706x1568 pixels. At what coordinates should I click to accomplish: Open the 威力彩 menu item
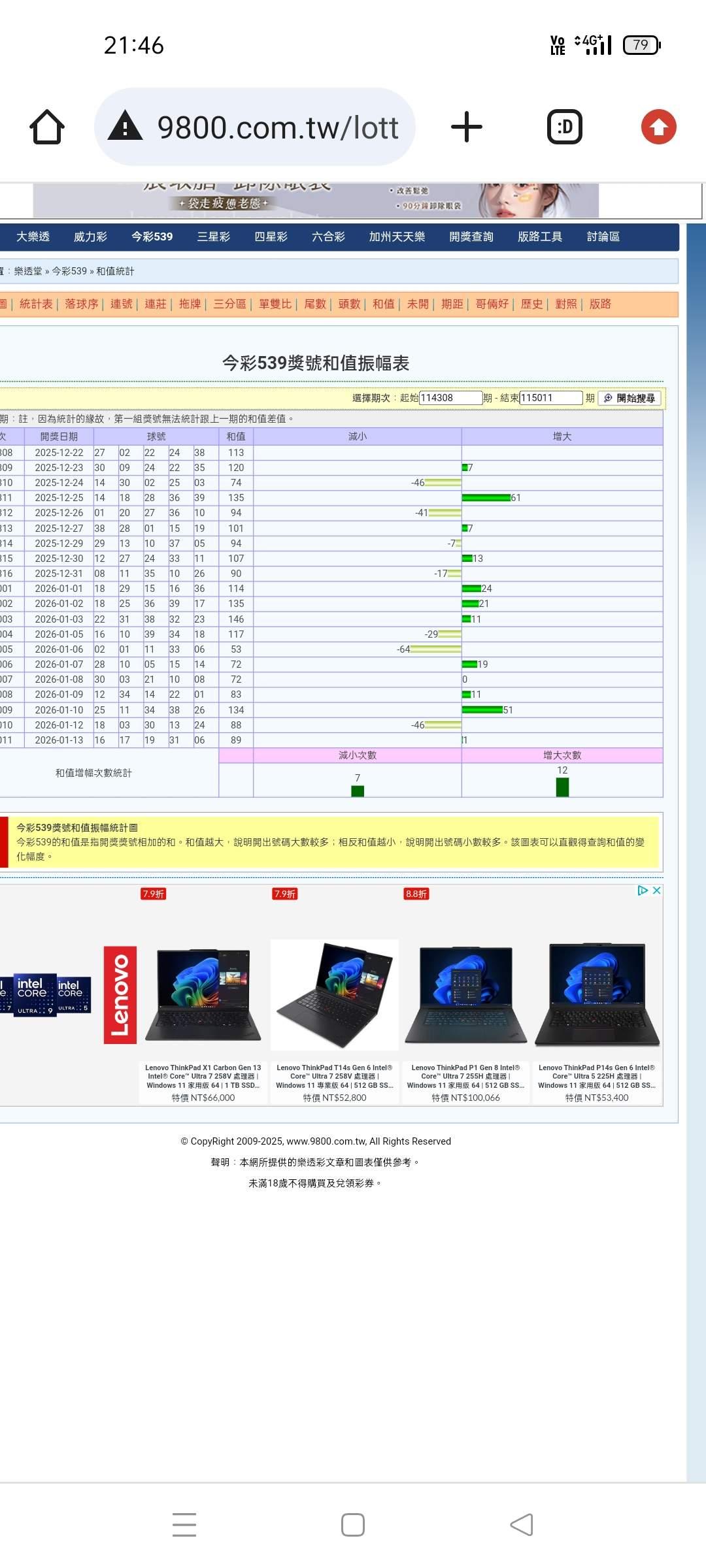pyautogui.click(x=90, y=237)
